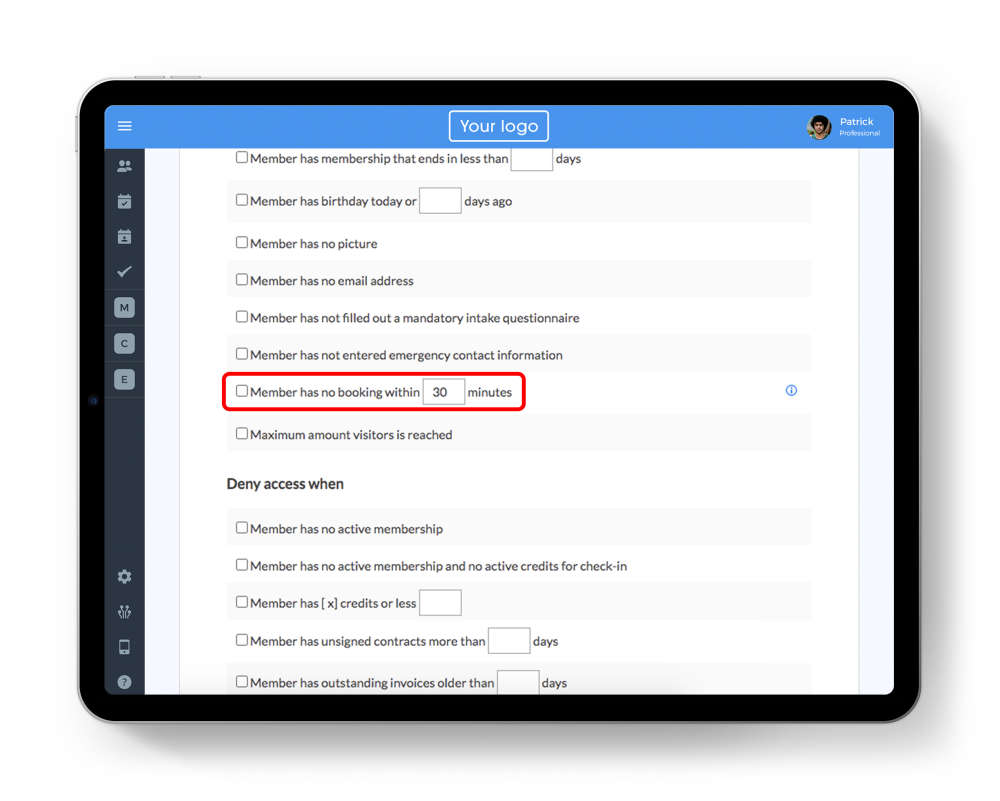Open the members icon in sidebar
This screenshot has height=801, width=1000.
pyautogui.click(x=124, y=166)
